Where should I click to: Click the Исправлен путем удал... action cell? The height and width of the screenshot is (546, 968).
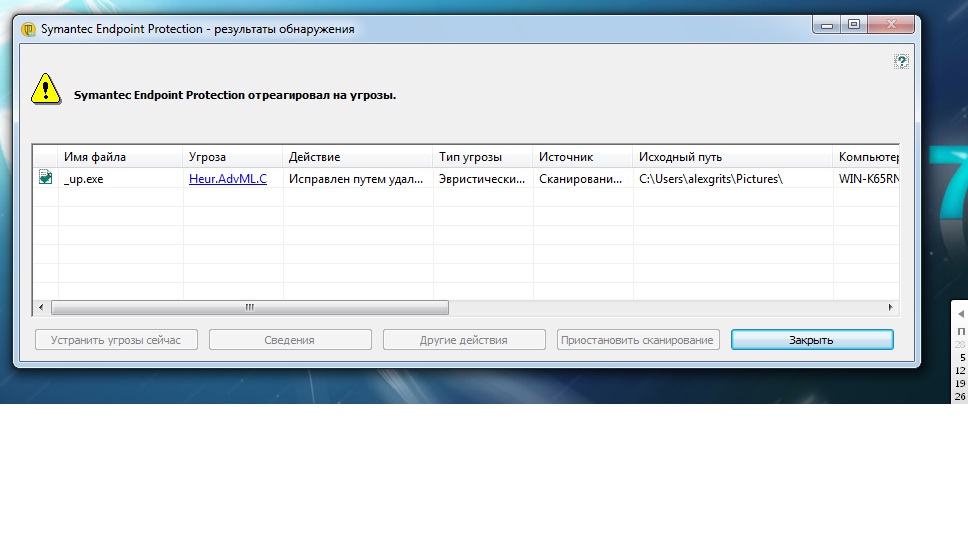(x=356, y=179)
